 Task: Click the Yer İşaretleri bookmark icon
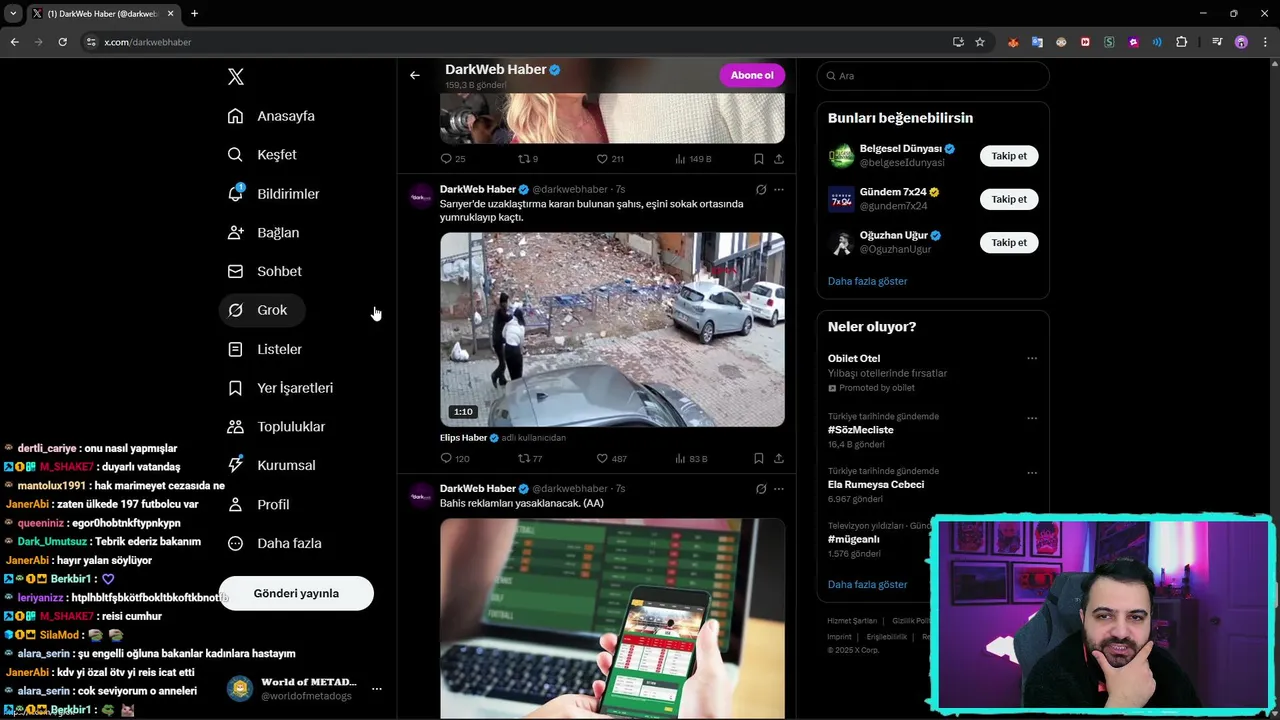(235, 388)
